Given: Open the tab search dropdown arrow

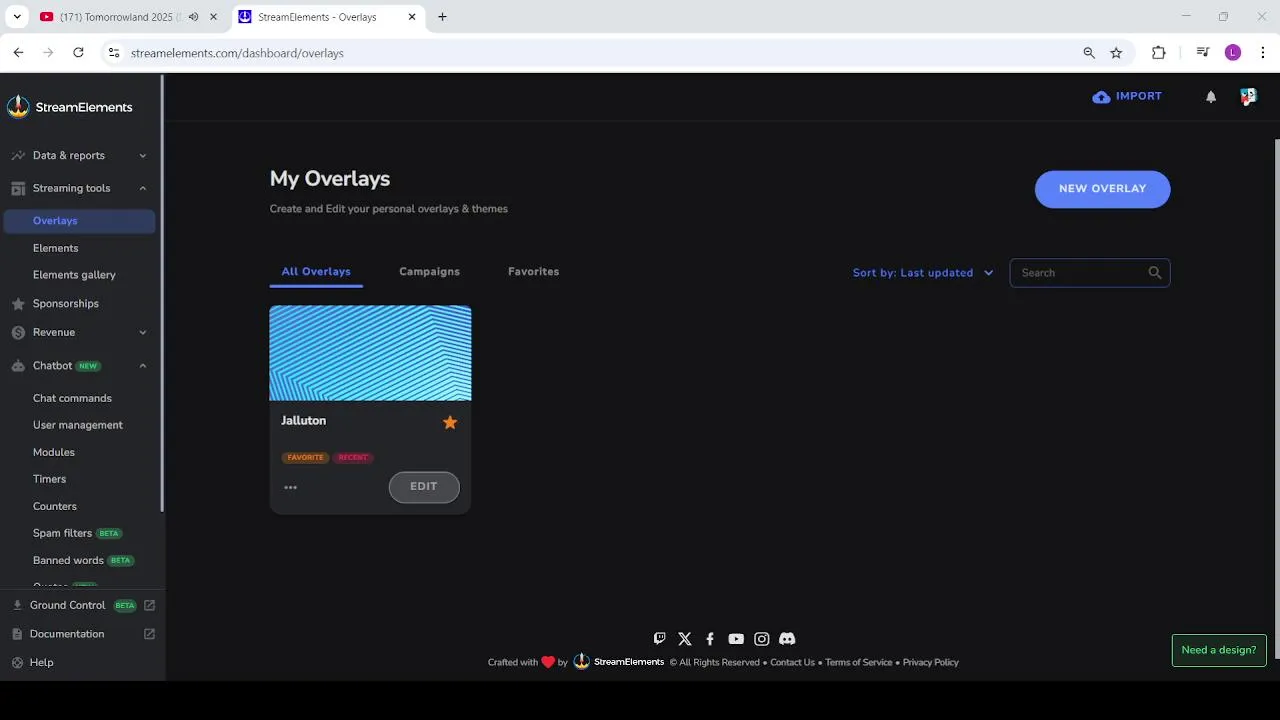Looking at the screenshot, I should [17, 17].
